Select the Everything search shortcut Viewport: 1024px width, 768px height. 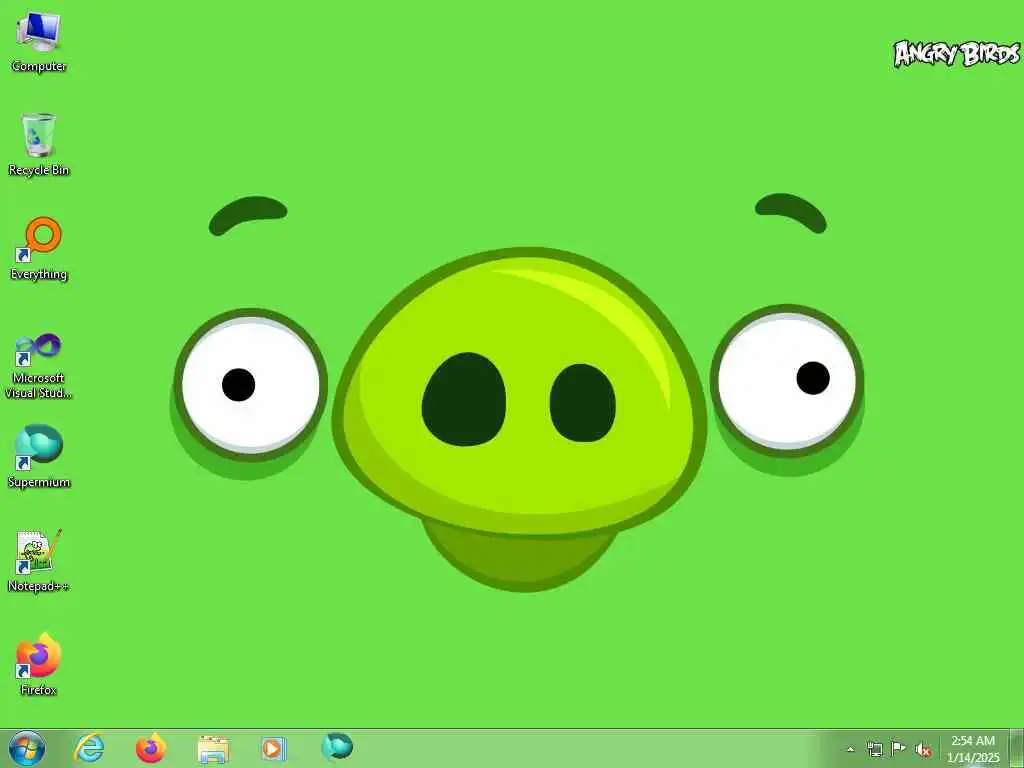(39, 249)
